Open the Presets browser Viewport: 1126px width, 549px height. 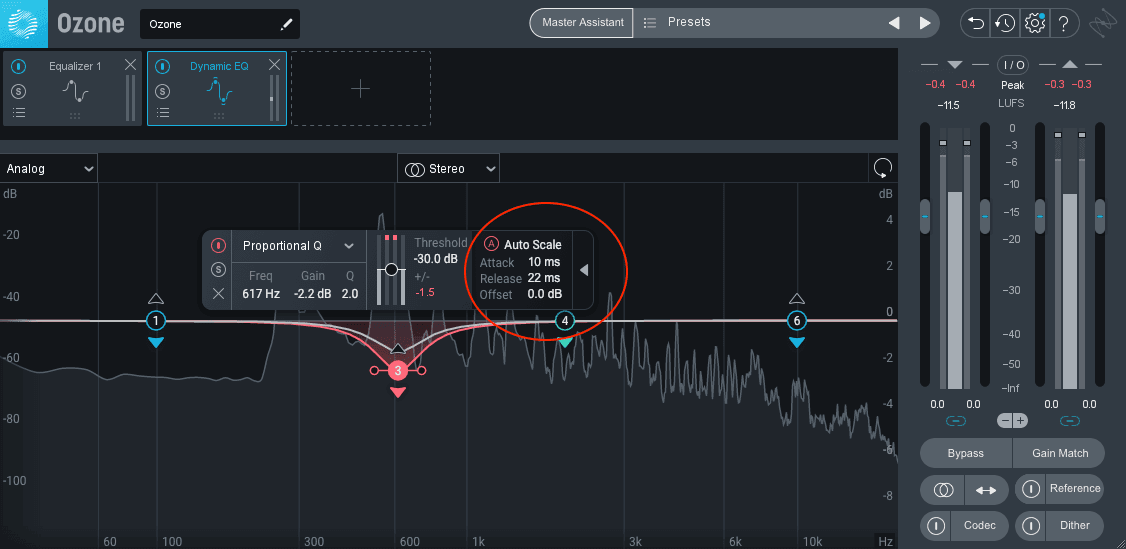point(689,22)
